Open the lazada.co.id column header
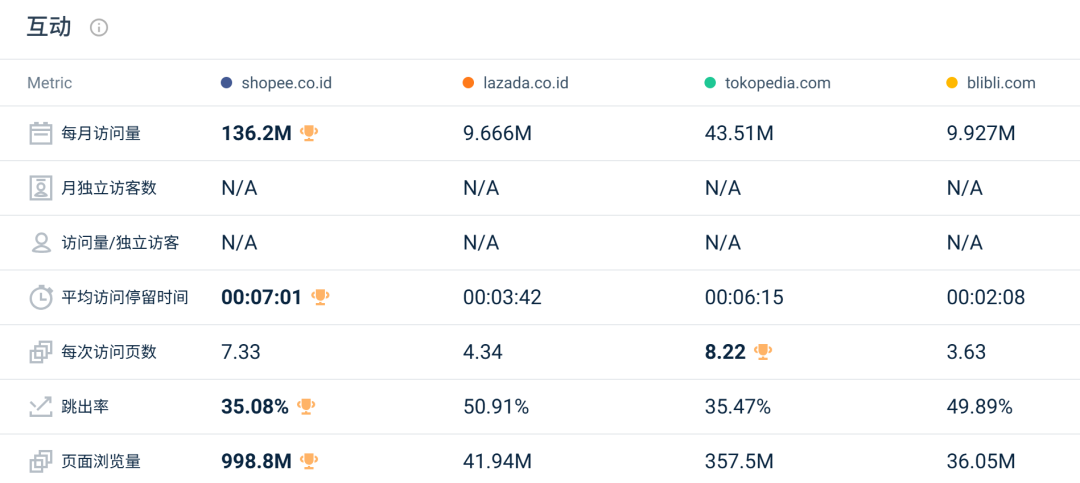Viewport: 1080px width, 483px height. 526,83
